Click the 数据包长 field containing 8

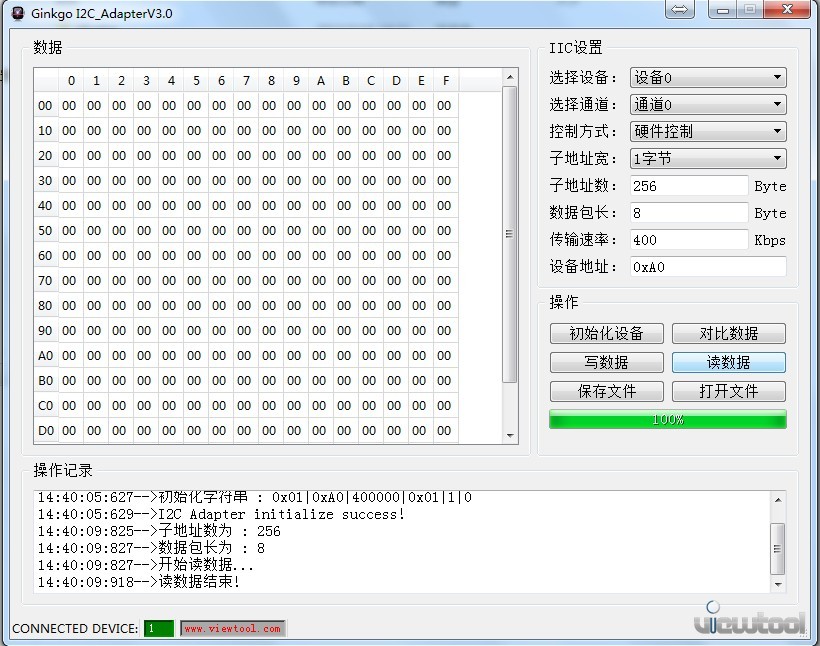click(689, 212)
